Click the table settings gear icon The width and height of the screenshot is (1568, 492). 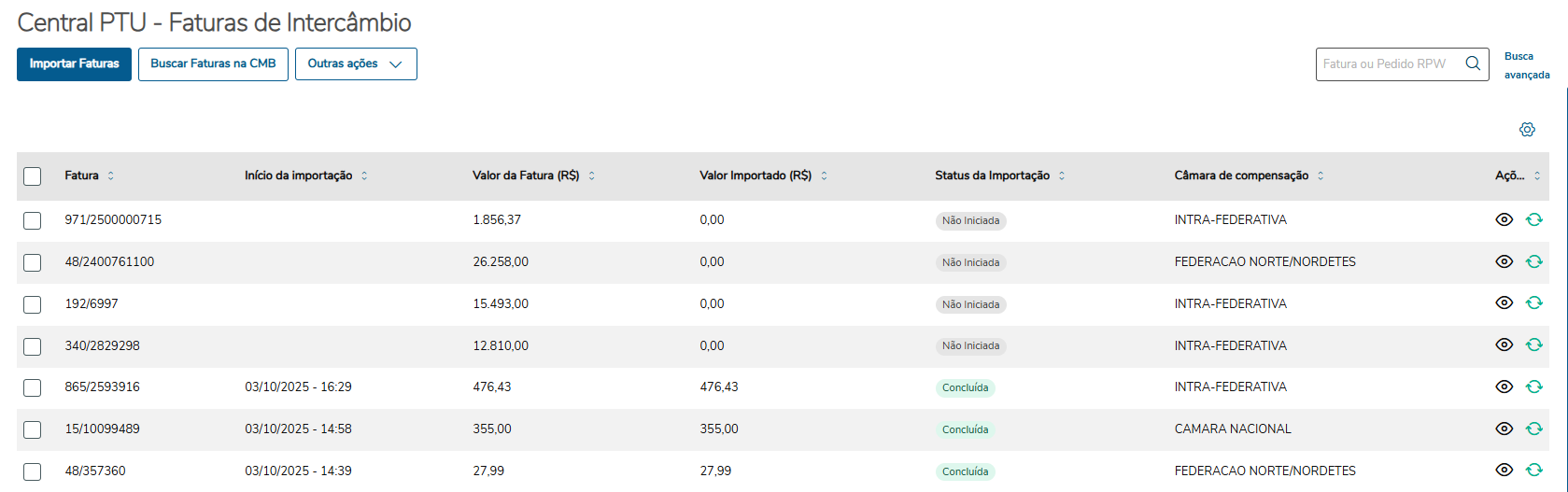point(1527,130)
